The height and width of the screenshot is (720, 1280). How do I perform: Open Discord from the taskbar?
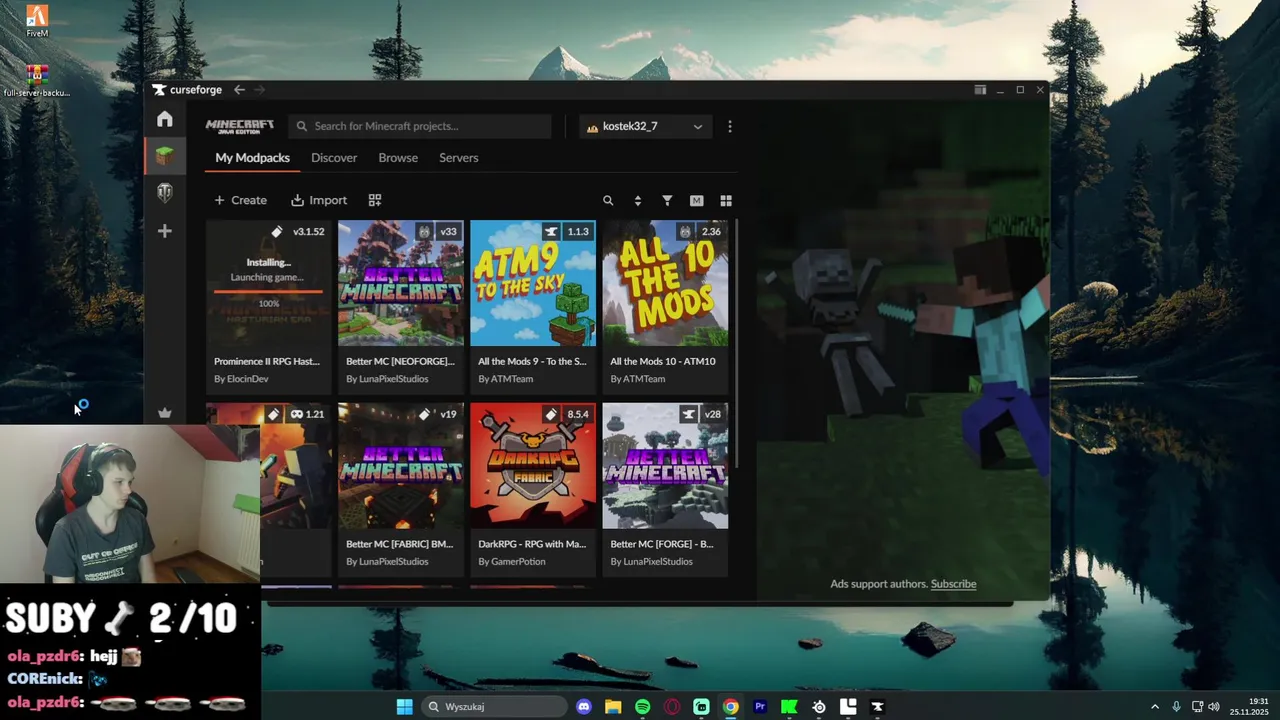(584, 707)
